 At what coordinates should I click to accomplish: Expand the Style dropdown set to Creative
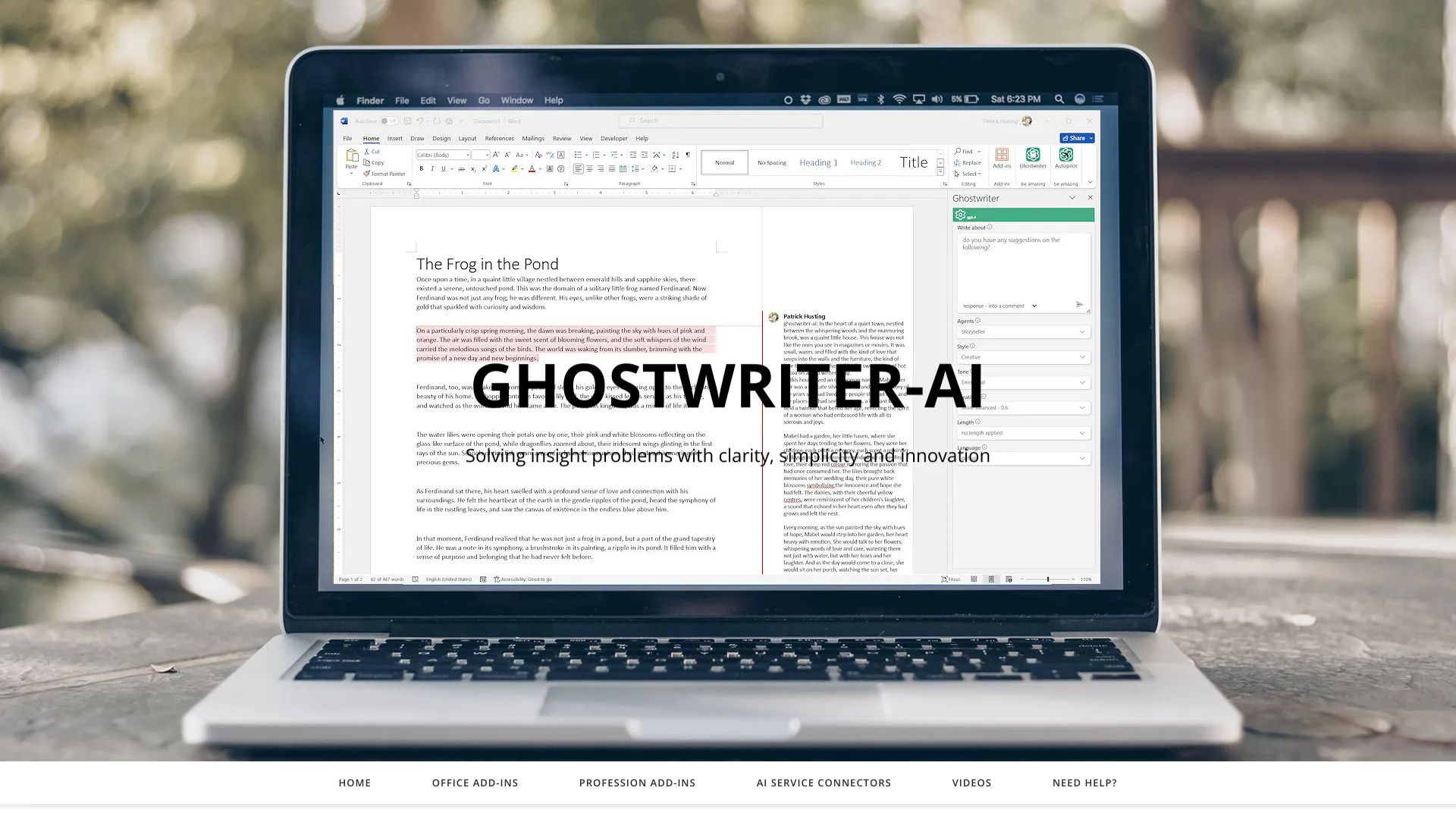1023,356
